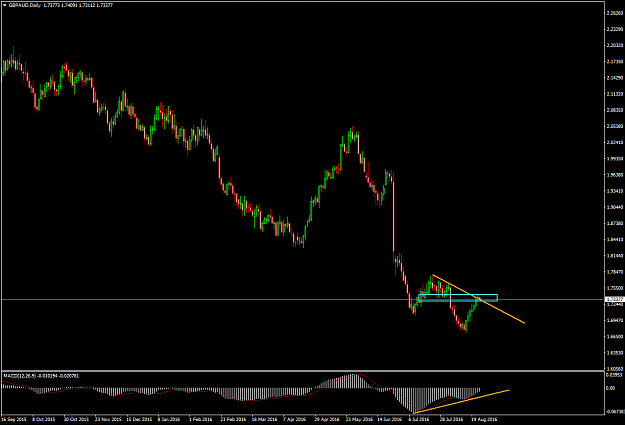
Task: Click the 2.26260 price axis label
Action: click(615, 13)
